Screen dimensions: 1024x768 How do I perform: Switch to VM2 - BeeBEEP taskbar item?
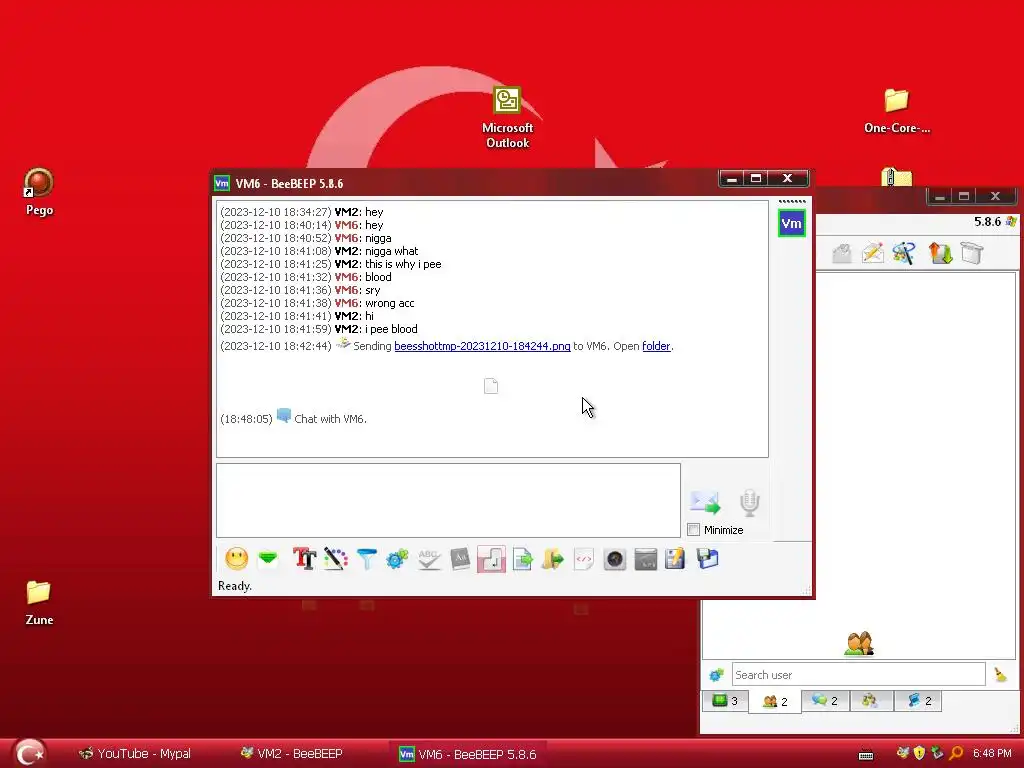click(x=292, y=754)
